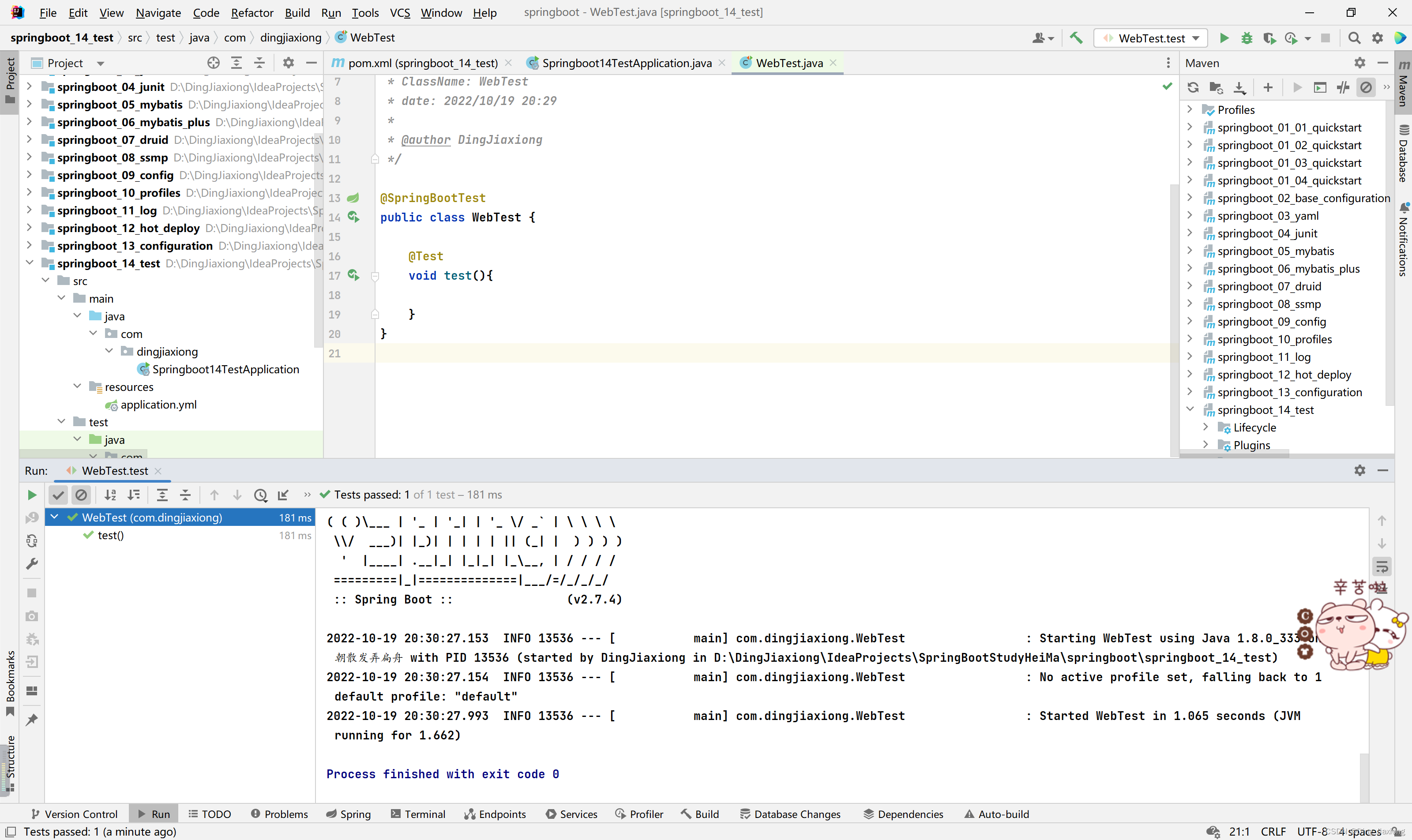Viewport: 1412px width, 840px height.
Task: Open the Problems tool window
Action: click(x=279, y=814)
